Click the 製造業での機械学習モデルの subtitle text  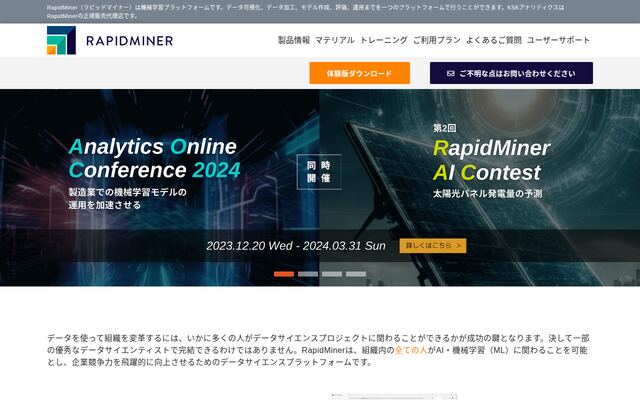[x=127, y=192]
